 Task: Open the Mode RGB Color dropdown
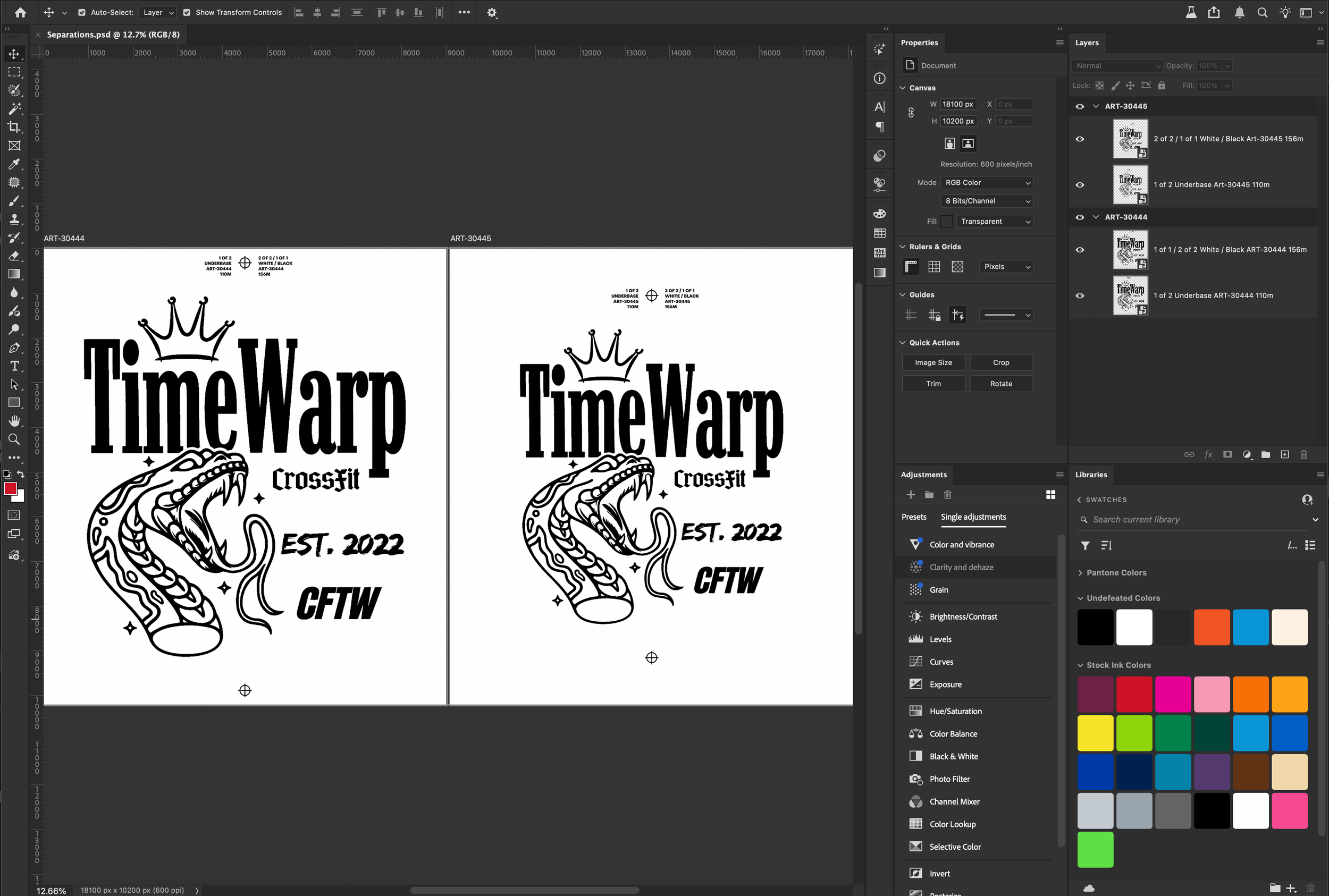[987, 183]
